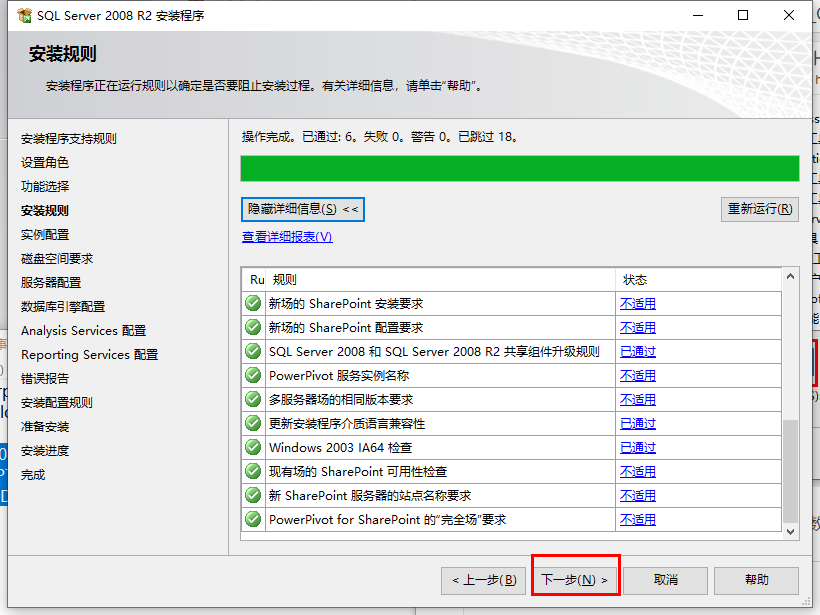Open 不适用 status for 现有场的 SharePoint 可用性检查
820x615 pixels.
[x=637, y=472]
